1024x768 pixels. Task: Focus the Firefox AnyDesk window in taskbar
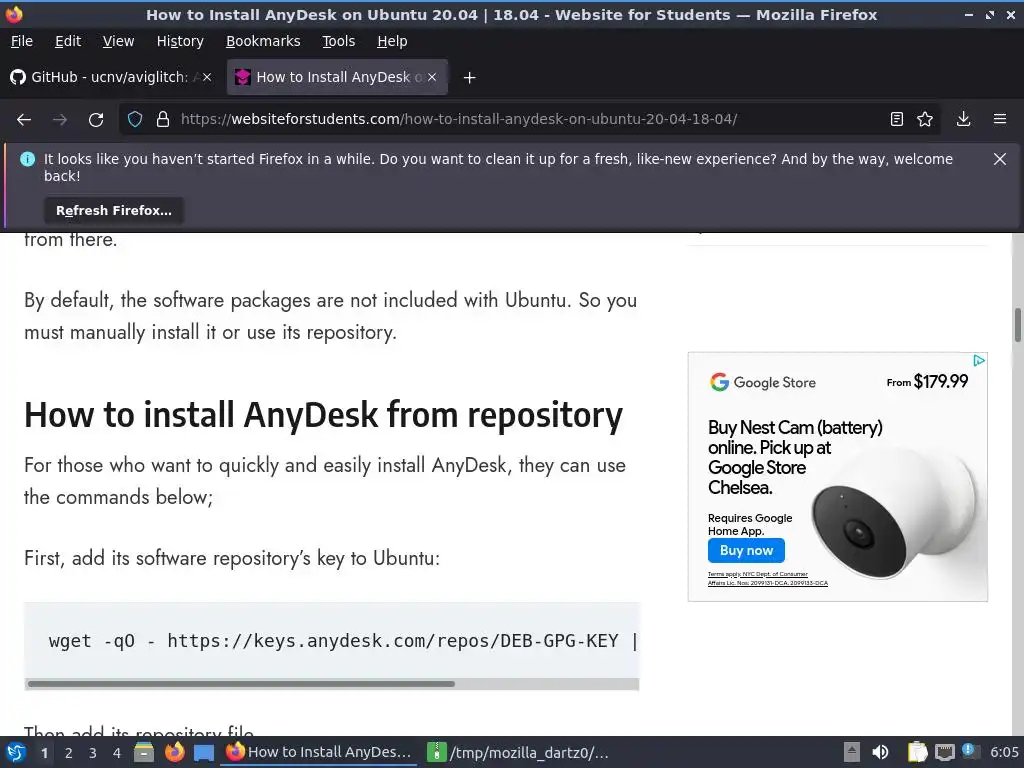pyautogui.click(x=319, y=752)
